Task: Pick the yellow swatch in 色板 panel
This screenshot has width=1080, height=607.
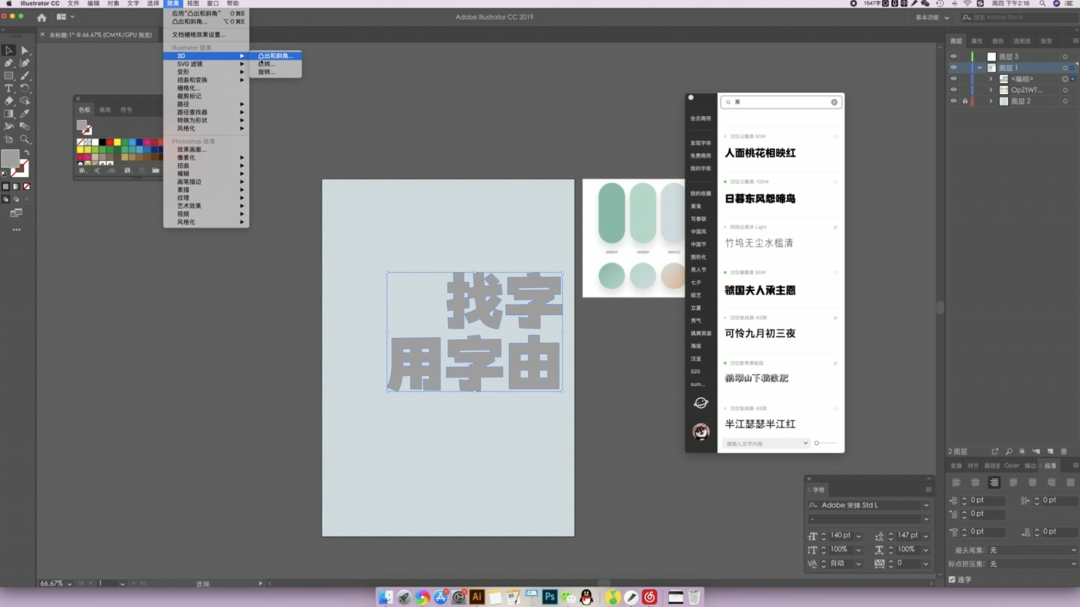Action: click(x=117, y=142)
